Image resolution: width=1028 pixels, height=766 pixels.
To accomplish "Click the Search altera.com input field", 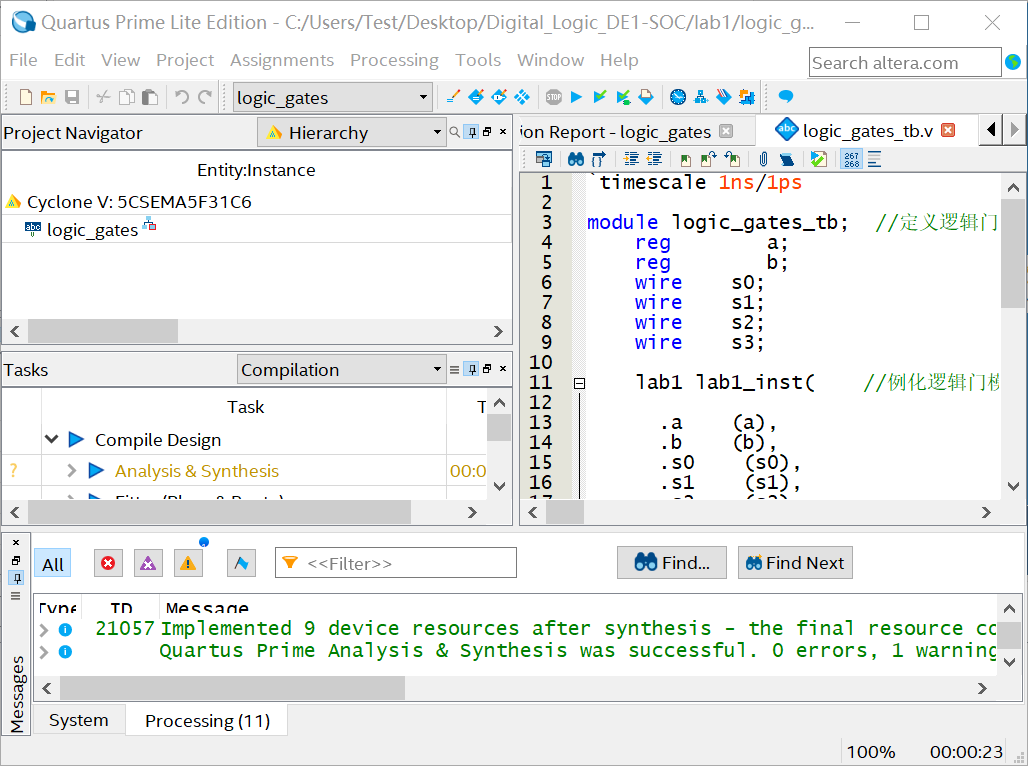I will pos(905,63).
